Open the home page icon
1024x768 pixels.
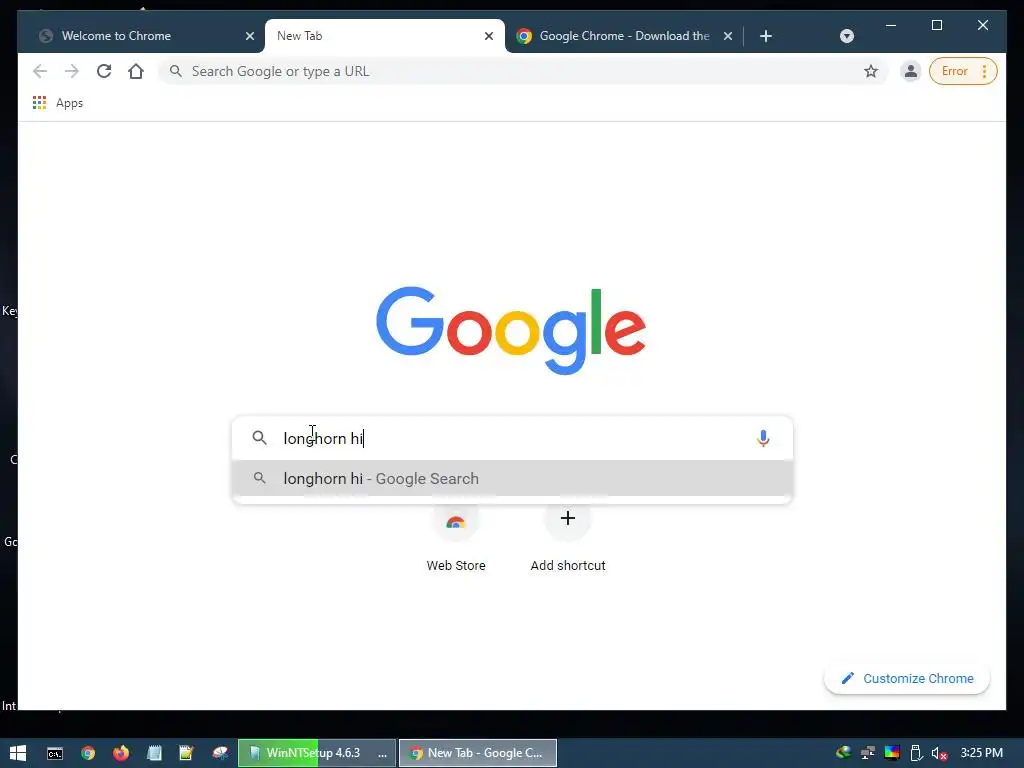pos(136,71)
